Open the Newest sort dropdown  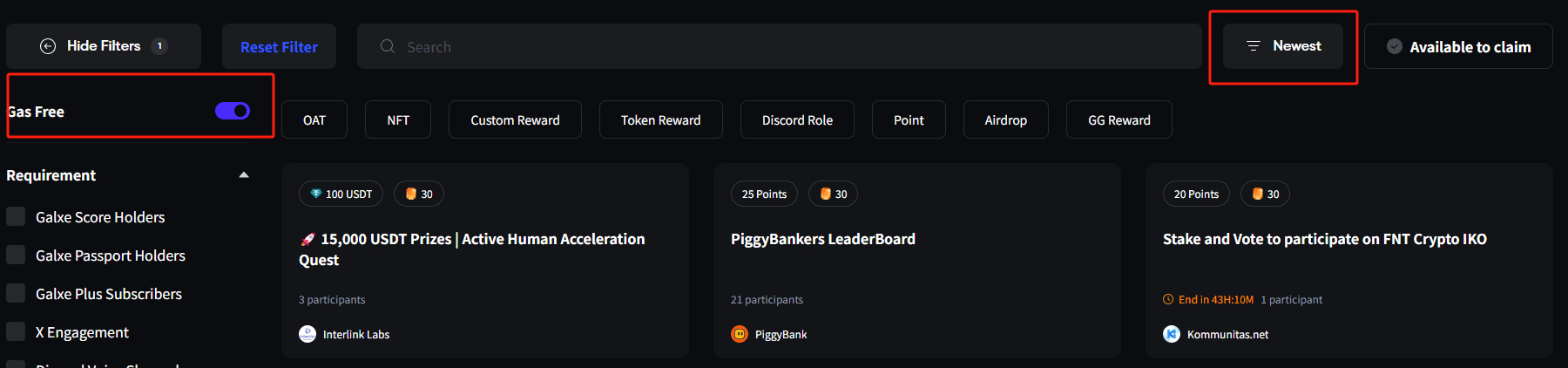coord(1283,46)
